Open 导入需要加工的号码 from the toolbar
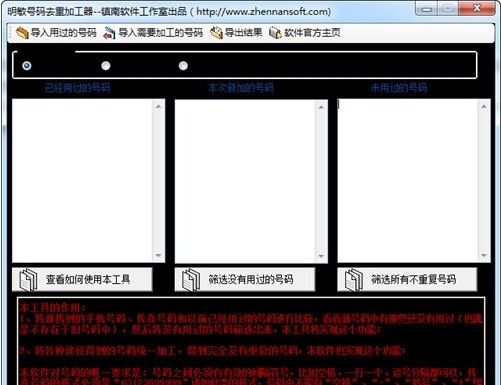This screenshot has width=501, height=385. tap(153, 33)
